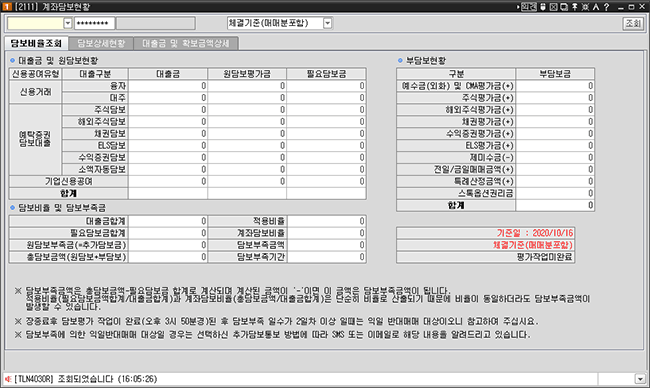Click the 계좌담보비율 label
This screenshot has height=388, width=650.
tap(247, 233)
